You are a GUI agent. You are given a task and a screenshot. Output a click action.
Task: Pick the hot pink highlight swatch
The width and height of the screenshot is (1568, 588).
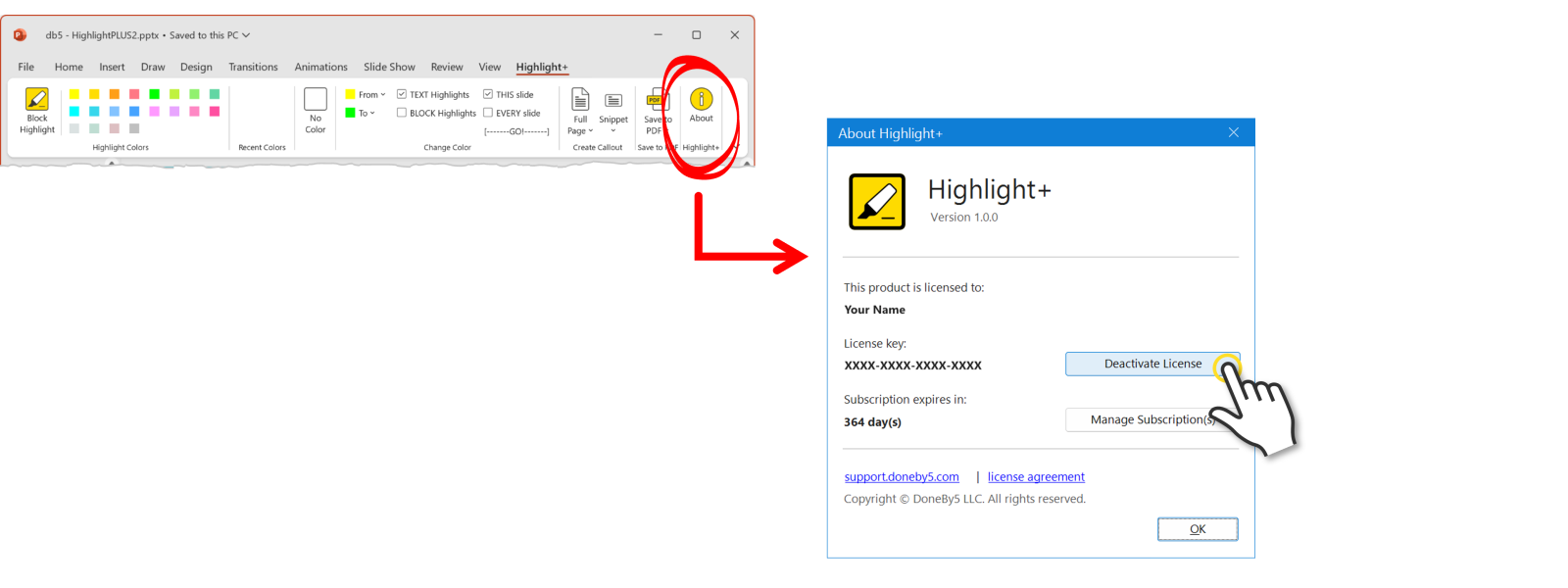click(215, 111)
